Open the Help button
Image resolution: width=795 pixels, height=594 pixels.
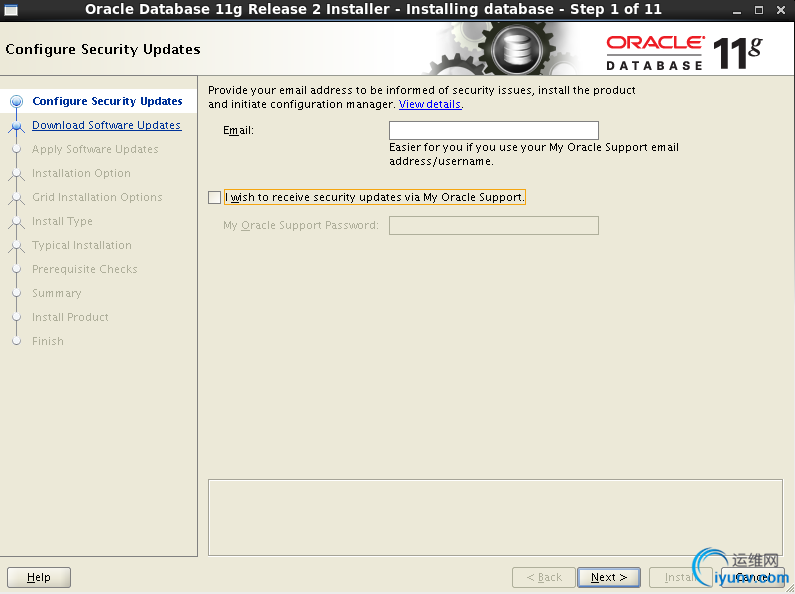pyautogui.click(x=39, y=577)
